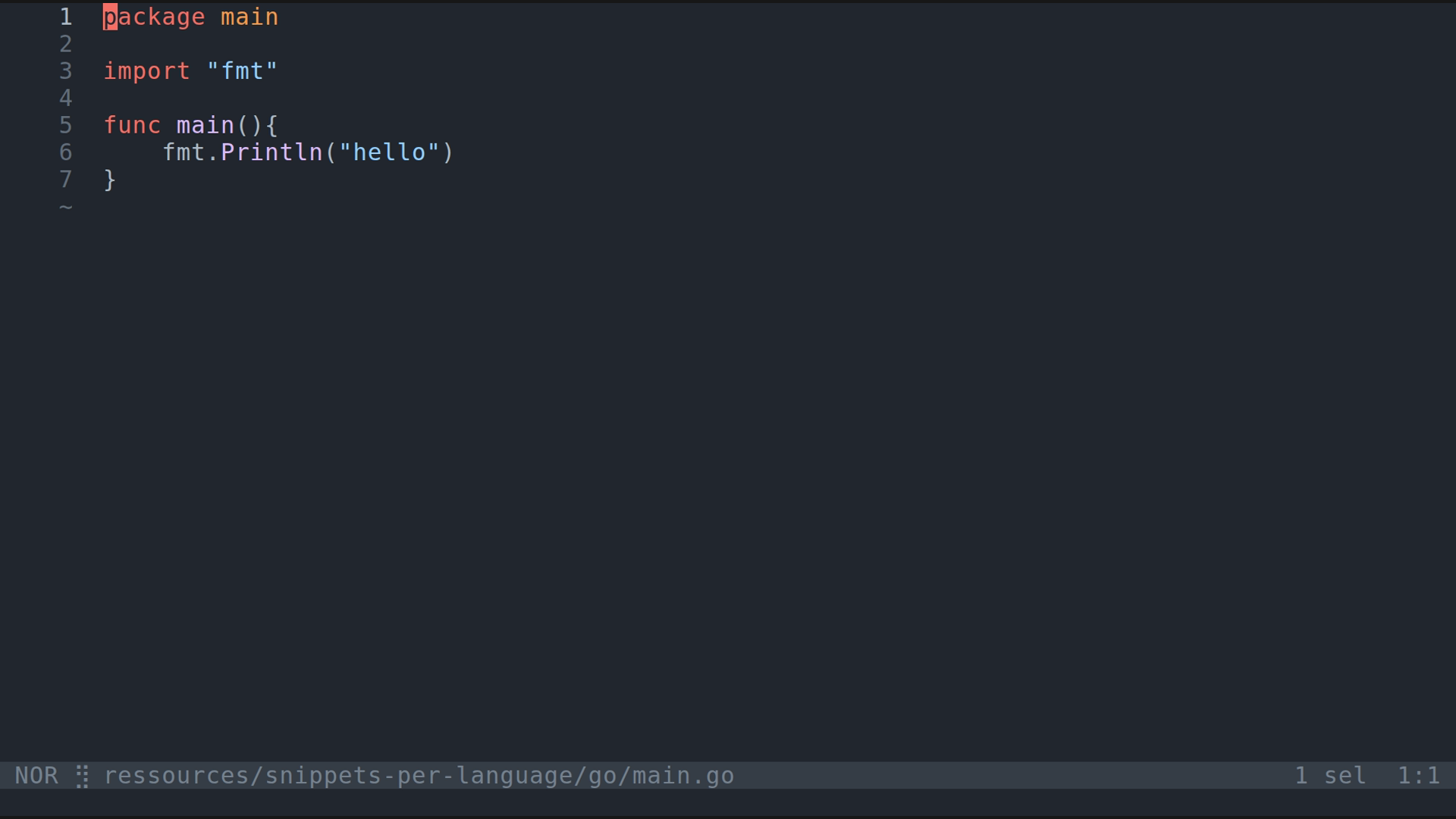This screenshot has width=1456, height=819.
Task: Click the NOR mode indicator
Action: [x=36, y=776]
